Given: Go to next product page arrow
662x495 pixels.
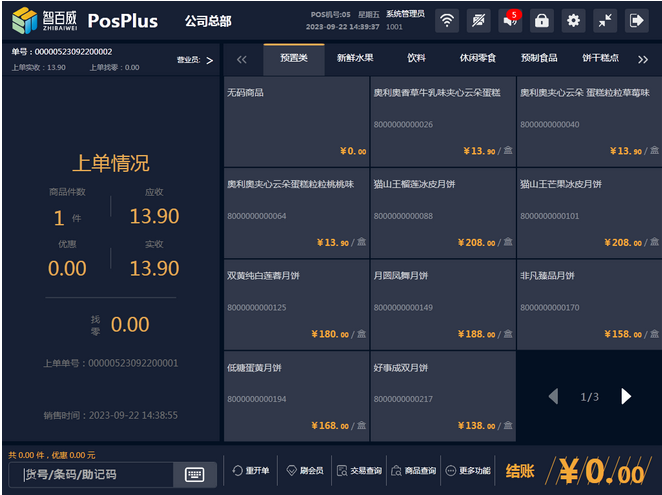Looking at the screenshot, I should point(626,397).
